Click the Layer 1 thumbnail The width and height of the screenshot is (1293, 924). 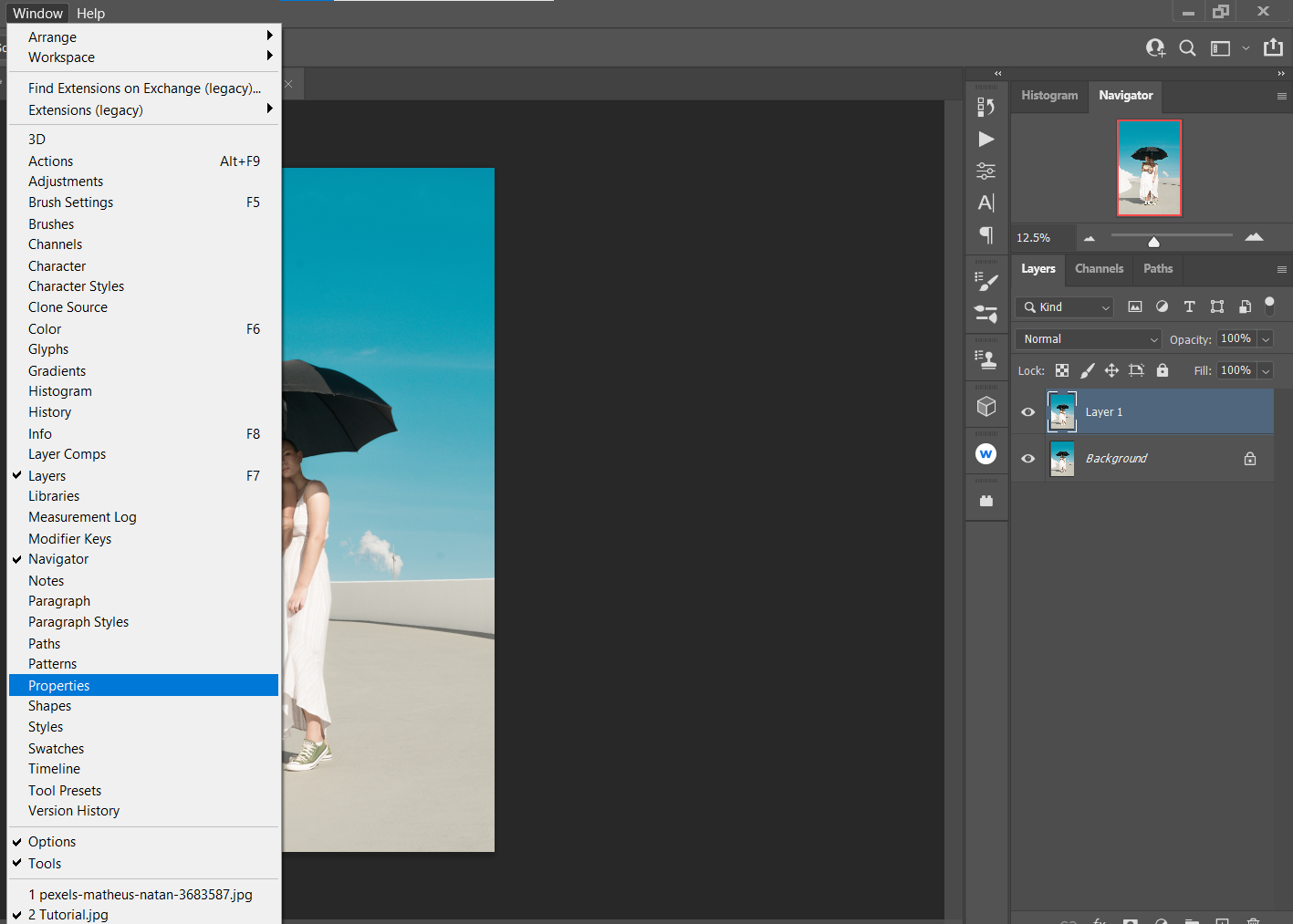[x=1062, y=411]
